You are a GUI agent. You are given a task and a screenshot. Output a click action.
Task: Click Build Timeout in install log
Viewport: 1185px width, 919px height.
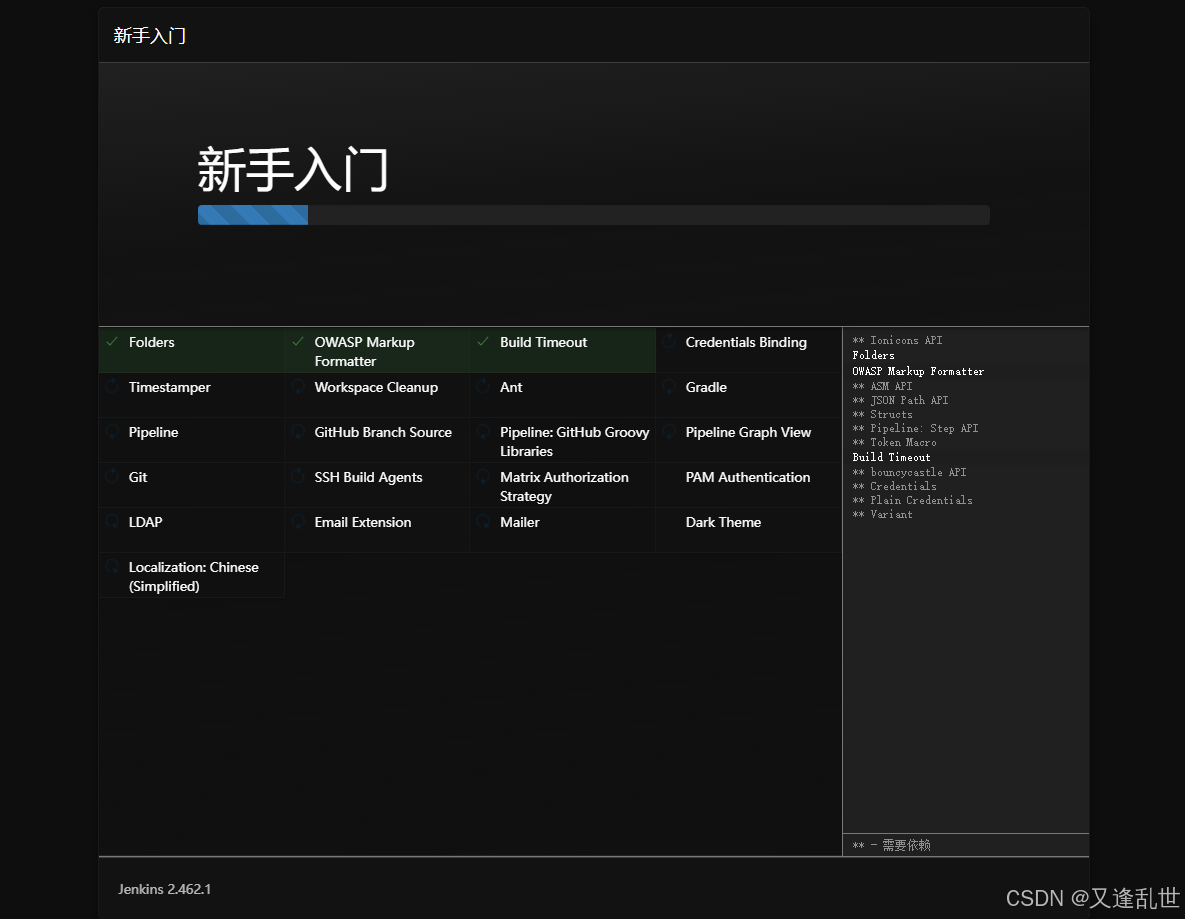pos(891,457)
